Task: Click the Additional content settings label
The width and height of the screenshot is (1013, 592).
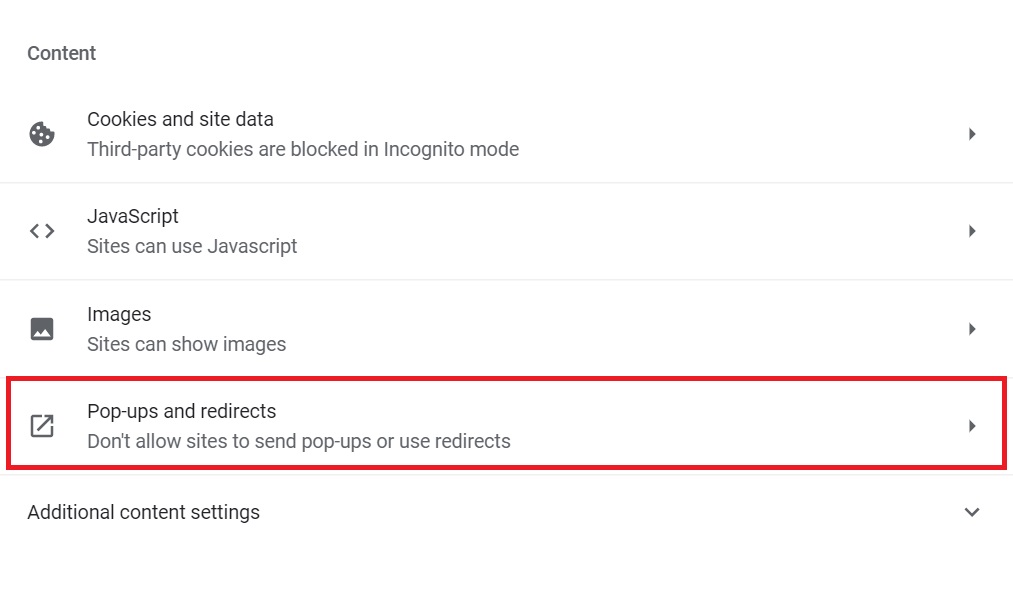Action: tap(143, 512)
